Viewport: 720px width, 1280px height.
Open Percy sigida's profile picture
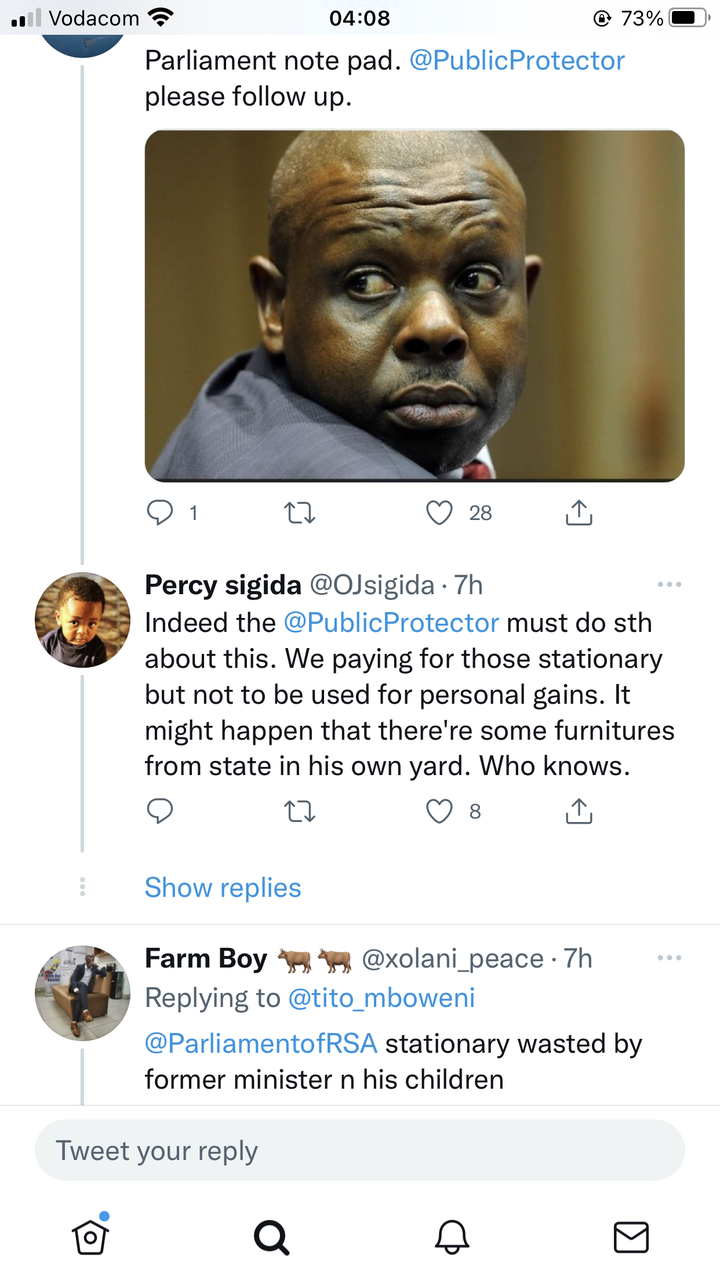pyautogui.click(x=83, y=619)
